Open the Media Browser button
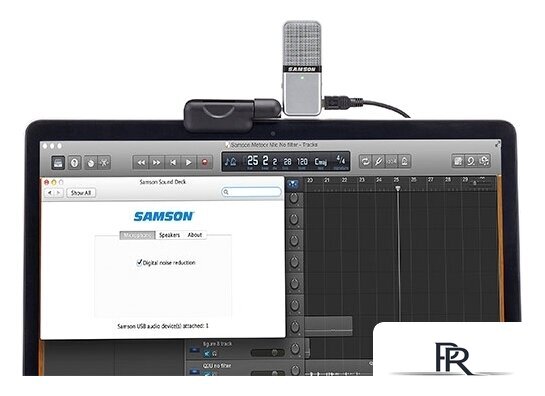The height and width of the screenshot is (396, 545). [484, 161]
